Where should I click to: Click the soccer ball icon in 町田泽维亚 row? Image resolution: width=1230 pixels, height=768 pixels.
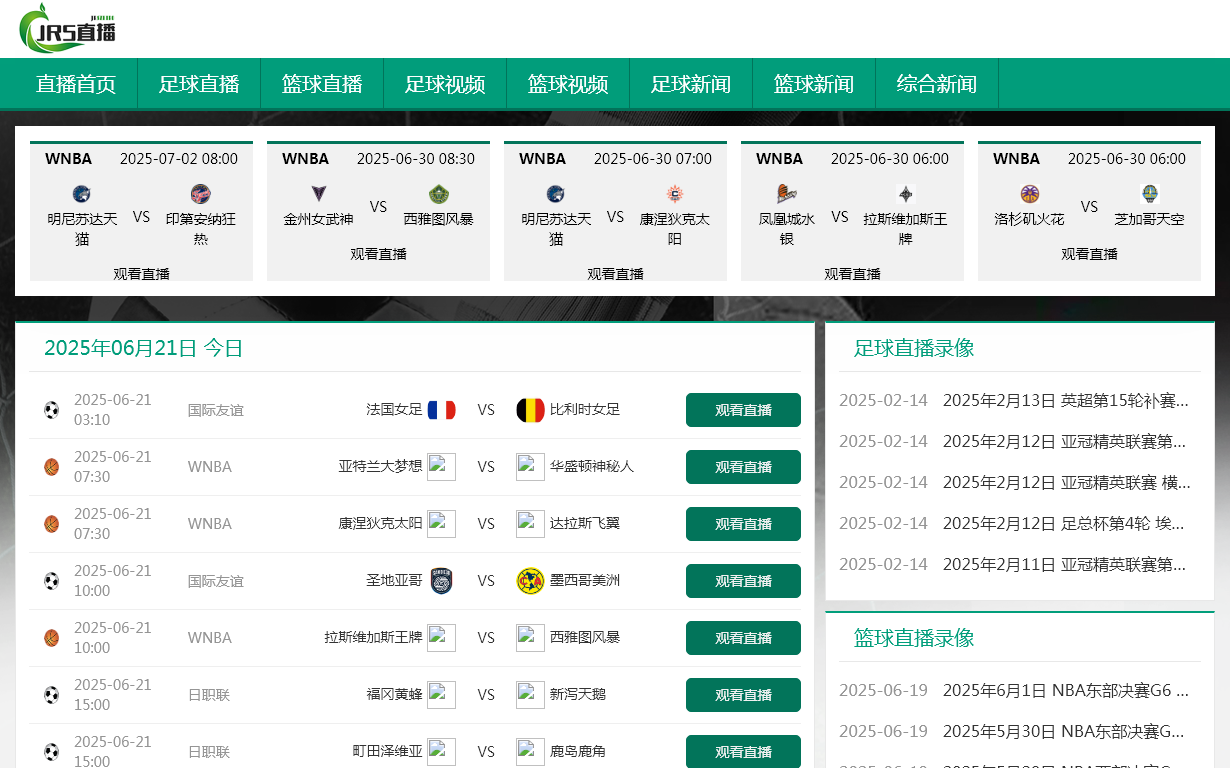[x=52, y=752]
